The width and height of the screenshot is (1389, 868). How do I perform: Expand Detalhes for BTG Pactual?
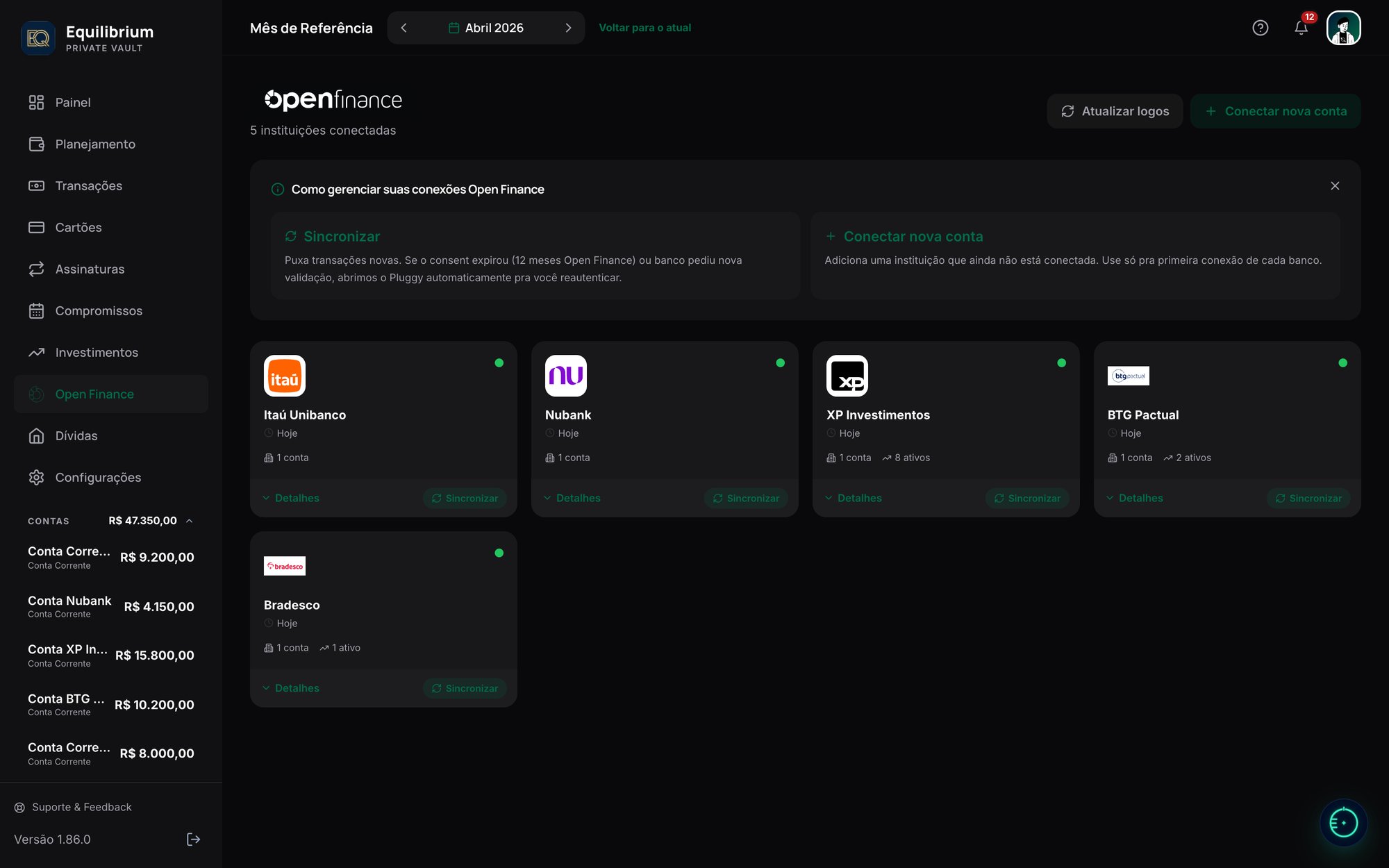pos(1135,498)
